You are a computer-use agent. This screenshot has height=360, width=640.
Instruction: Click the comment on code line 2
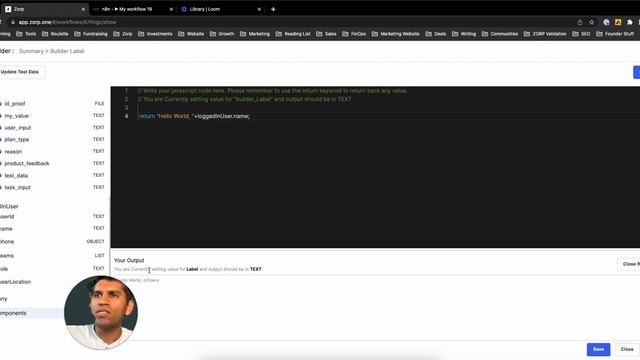click(244, 99)
